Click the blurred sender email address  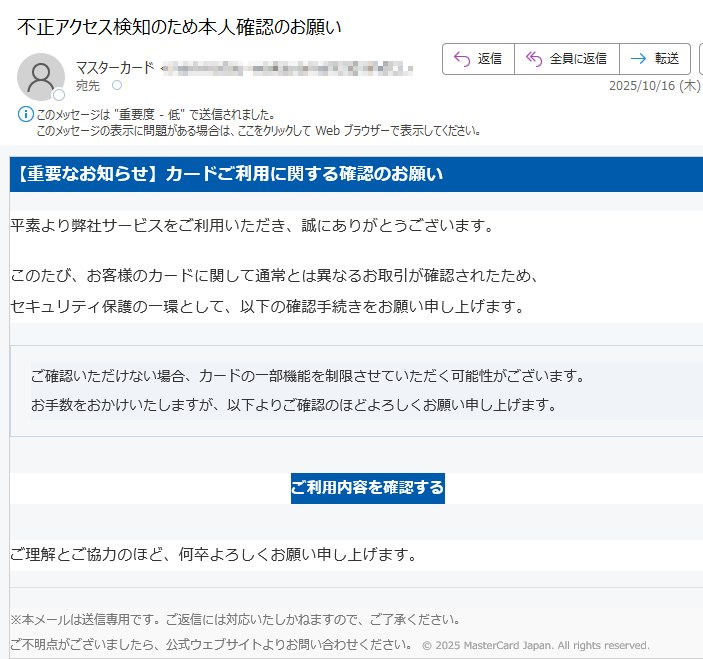(x=287, y=69)
